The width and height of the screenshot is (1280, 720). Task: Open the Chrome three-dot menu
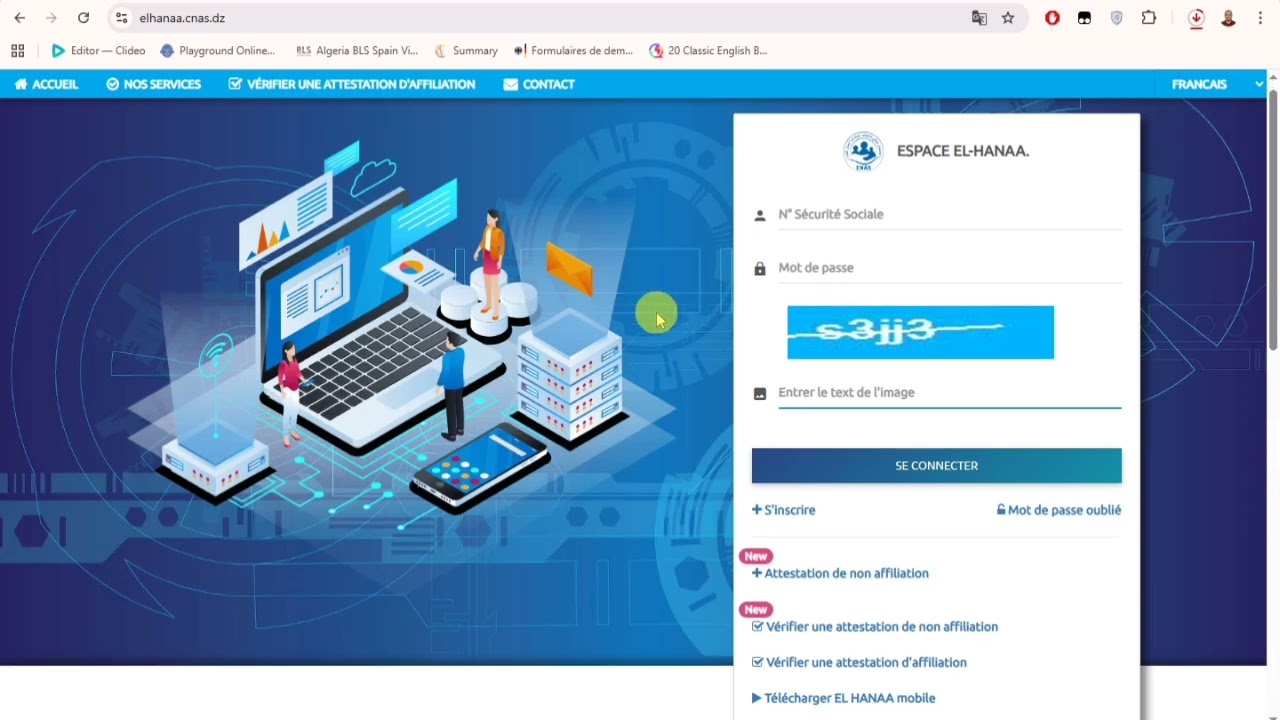[x=1260, y=18]
